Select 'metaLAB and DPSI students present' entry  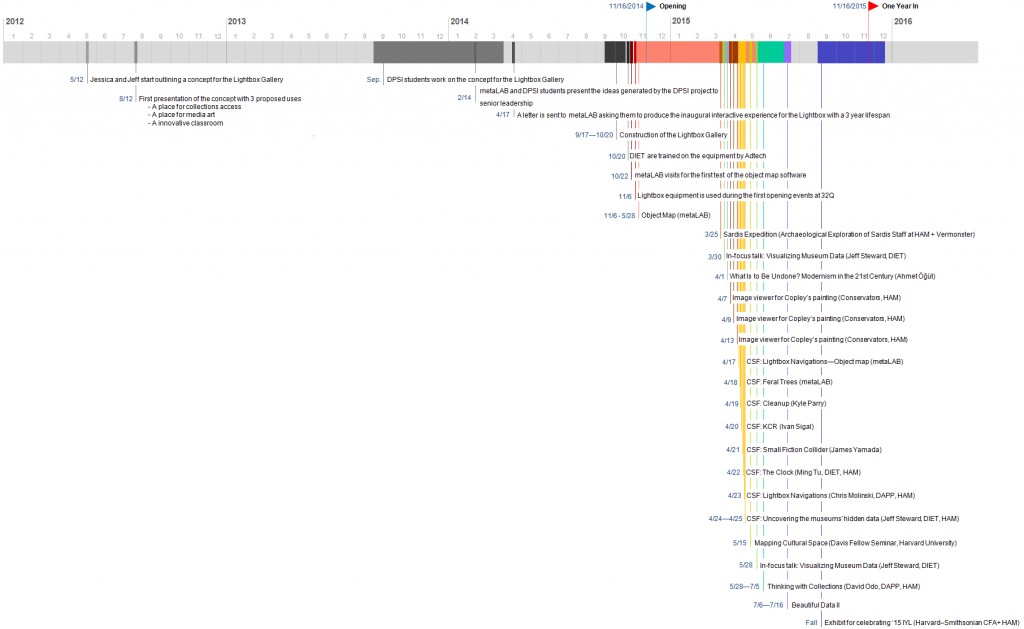(x=599, y=97)
